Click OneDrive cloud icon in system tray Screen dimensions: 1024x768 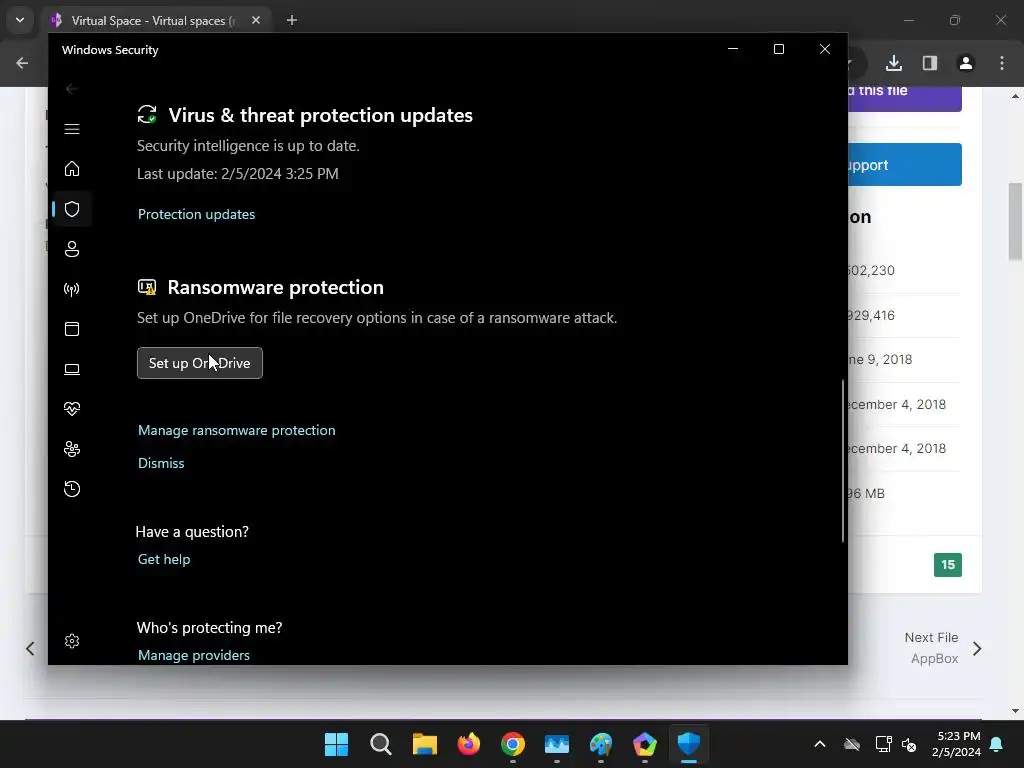pyautogui.click(x=852, y=744)
